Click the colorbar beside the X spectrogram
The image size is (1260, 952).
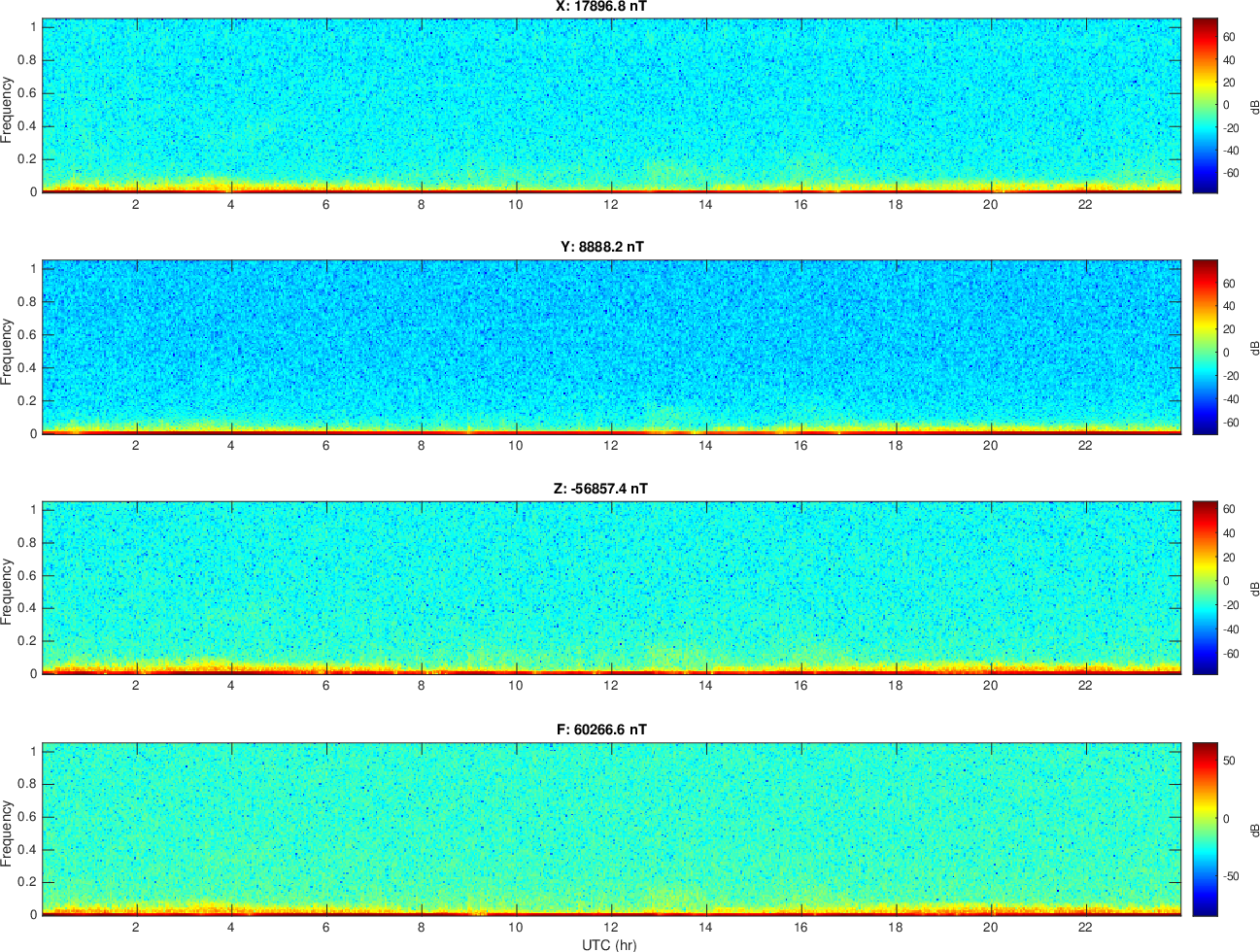click(1205, 105)
